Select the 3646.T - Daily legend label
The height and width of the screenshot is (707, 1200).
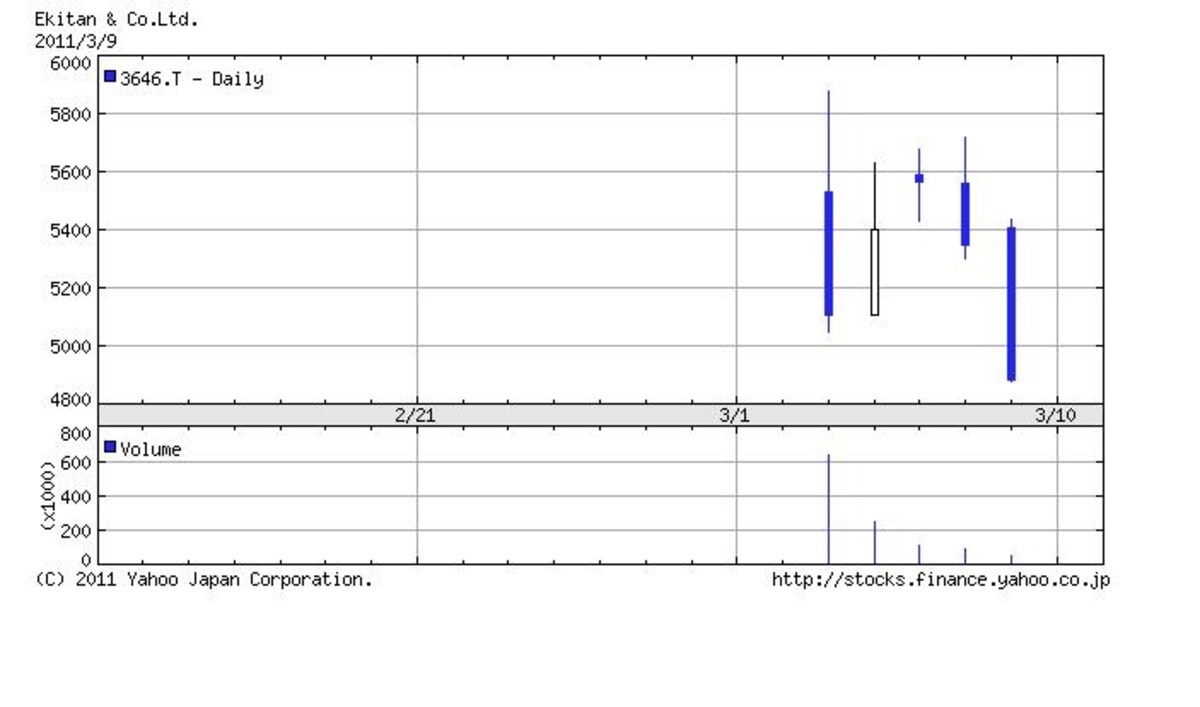tap(192, 79)
